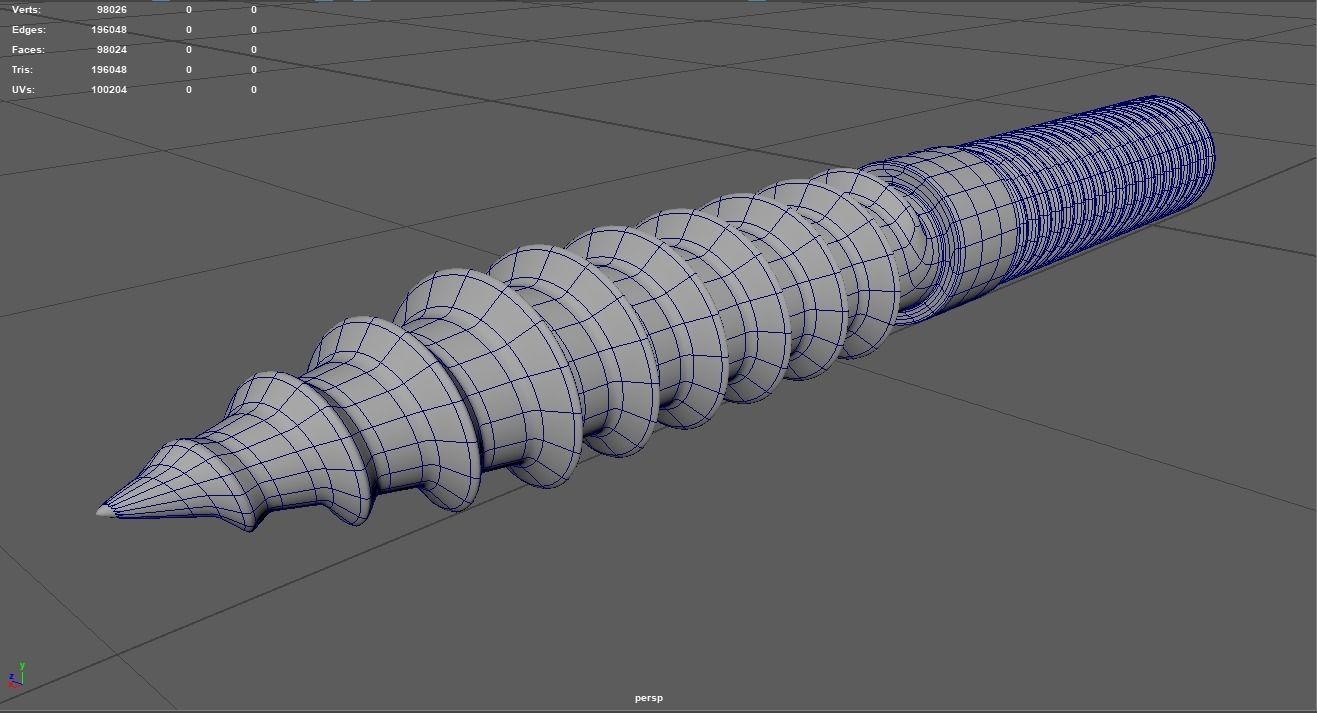Screen dimensions: 1317x713
Task: Click the "Edges:" heads-up display label
Action: pos(28,29)
